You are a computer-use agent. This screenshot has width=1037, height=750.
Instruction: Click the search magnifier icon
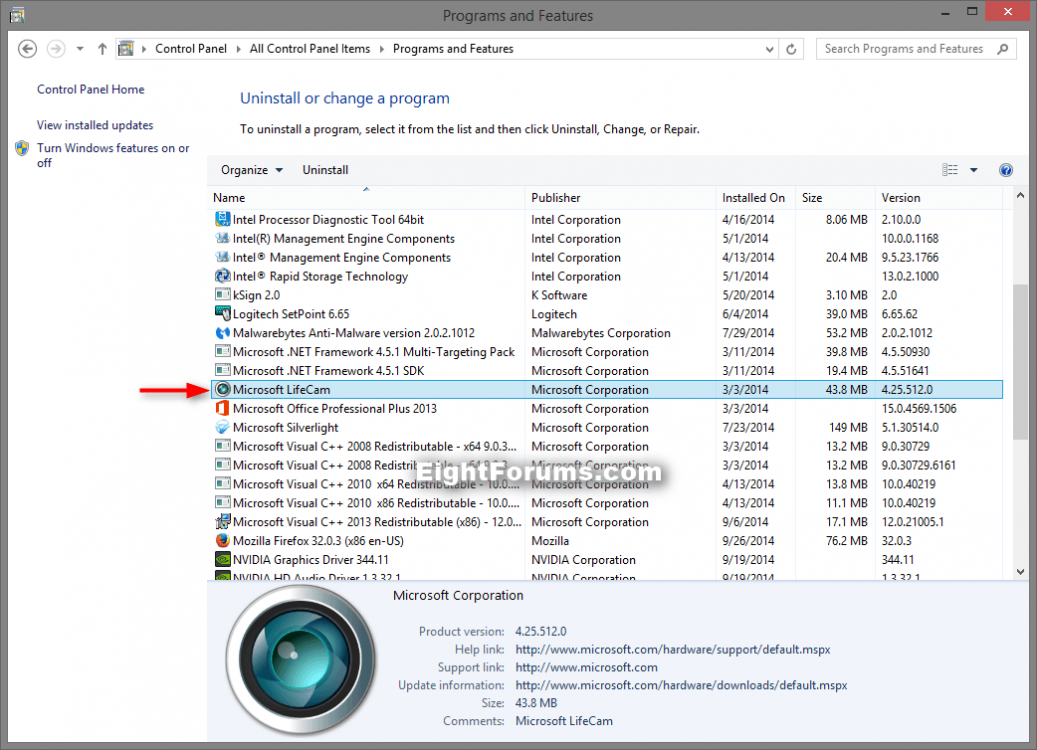click(x=1003, y=49)
